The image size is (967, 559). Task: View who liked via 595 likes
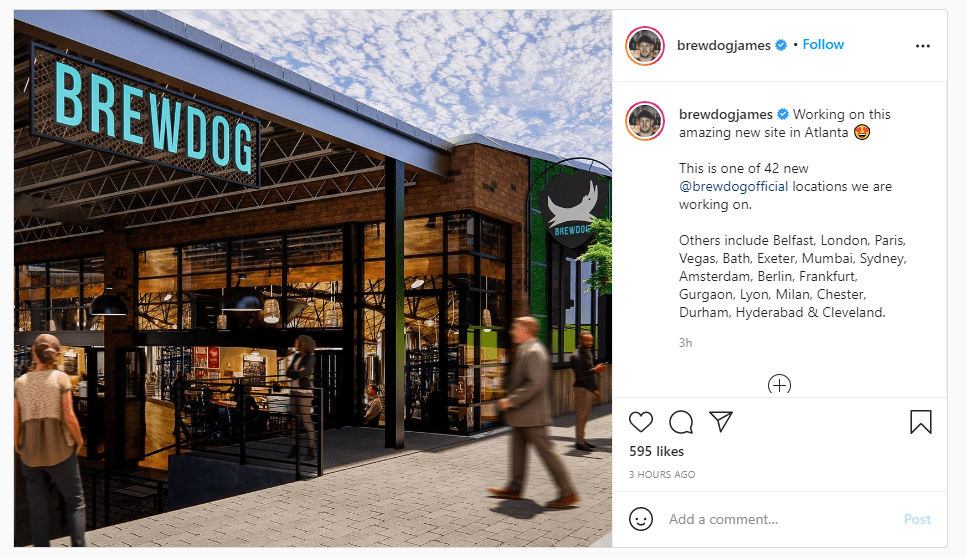click(x=656, y=452)
